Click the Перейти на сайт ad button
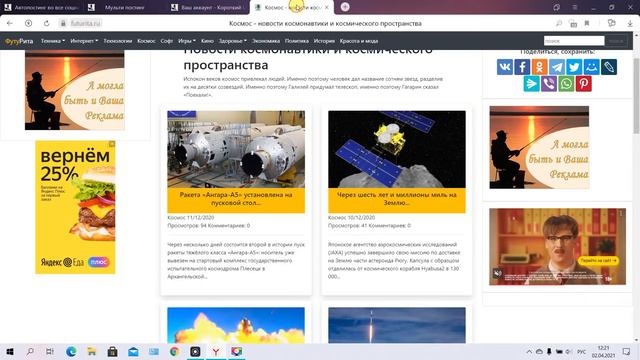The image size is (640, 360). point(598,260)
